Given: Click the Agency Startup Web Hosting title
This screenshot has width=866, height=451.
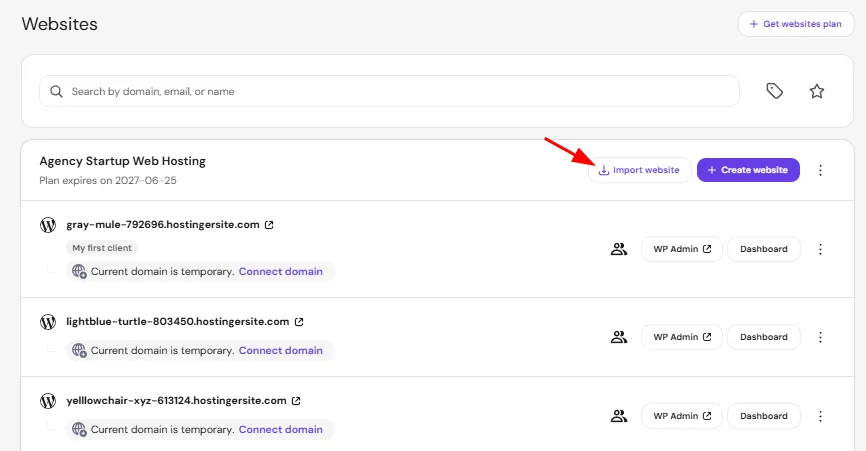Looking at the screenshot, I should coord(123,161).
